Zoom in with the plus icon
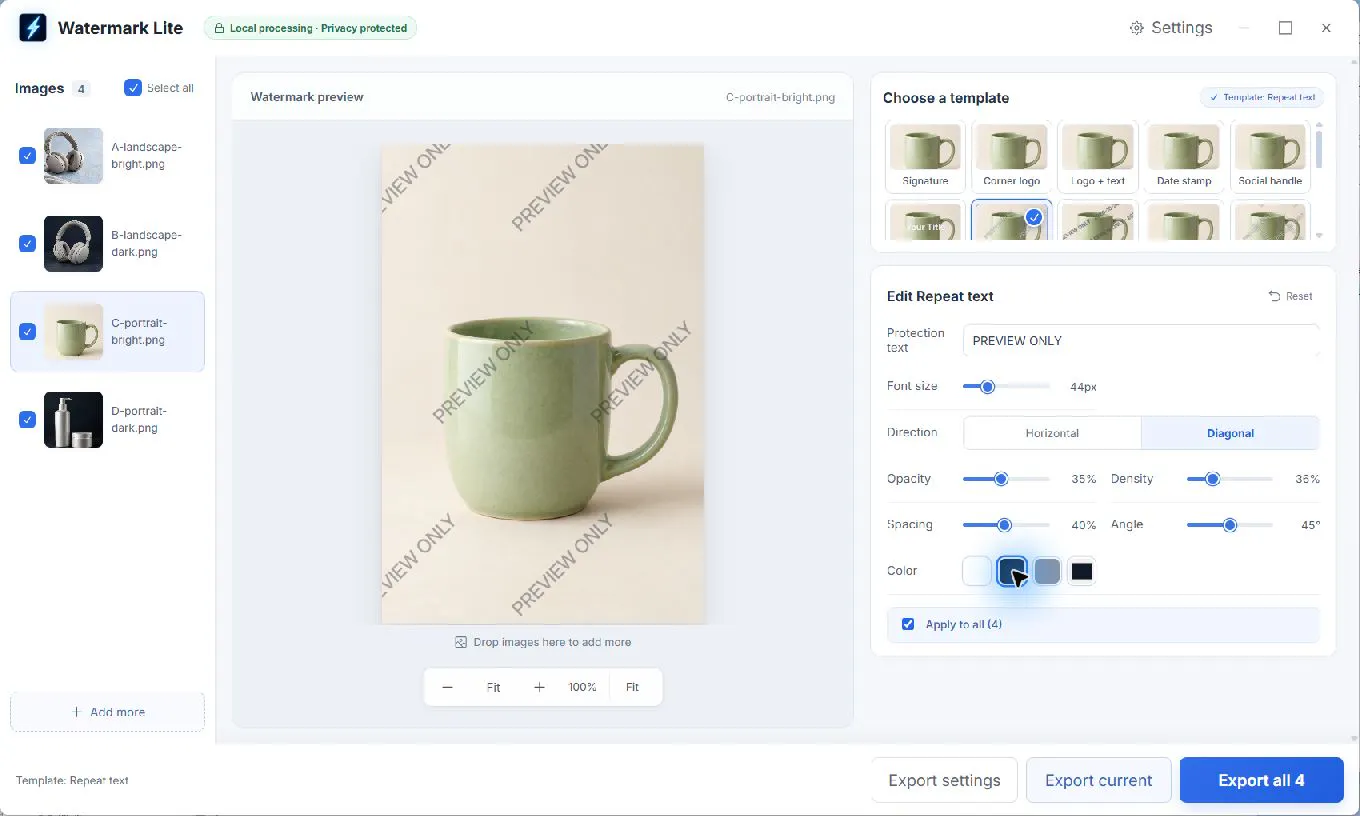Image resolution: width=1360 pixels, height=816 pixels. click(539, 687)
